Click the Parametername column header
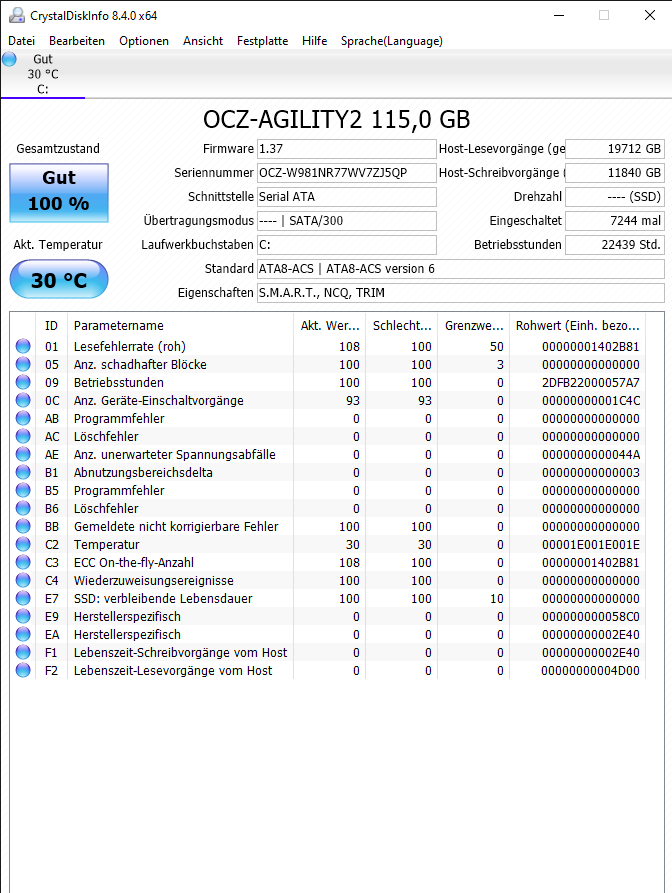 click(181, 326)
